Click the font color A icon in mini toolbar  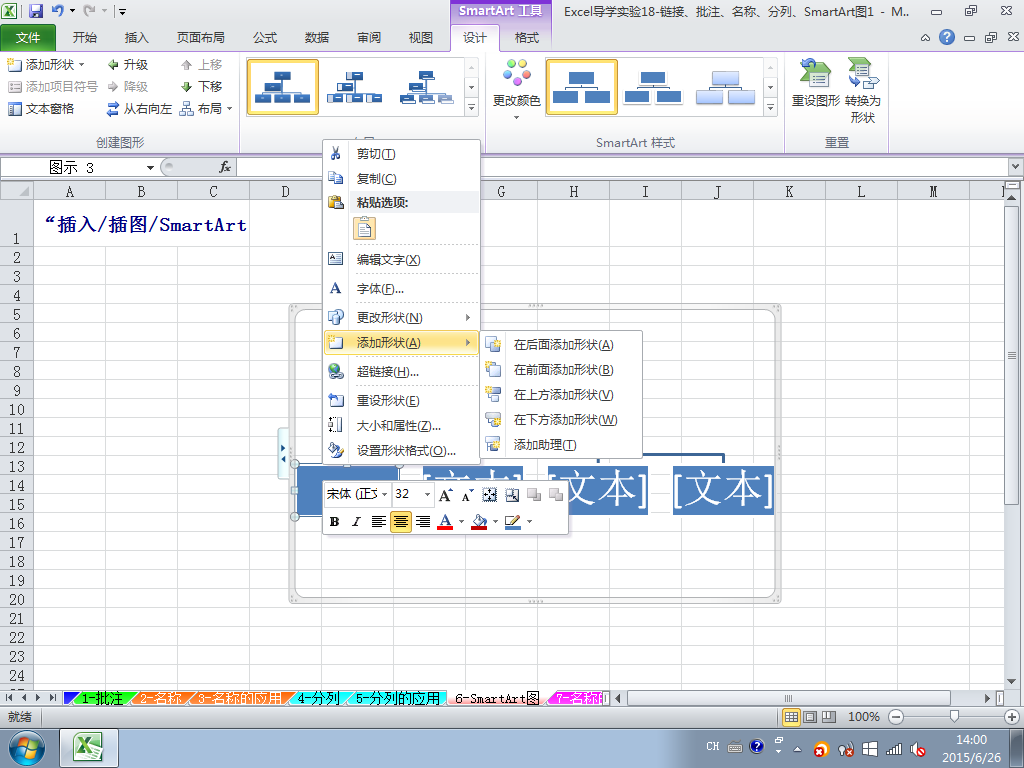(445, 521)
